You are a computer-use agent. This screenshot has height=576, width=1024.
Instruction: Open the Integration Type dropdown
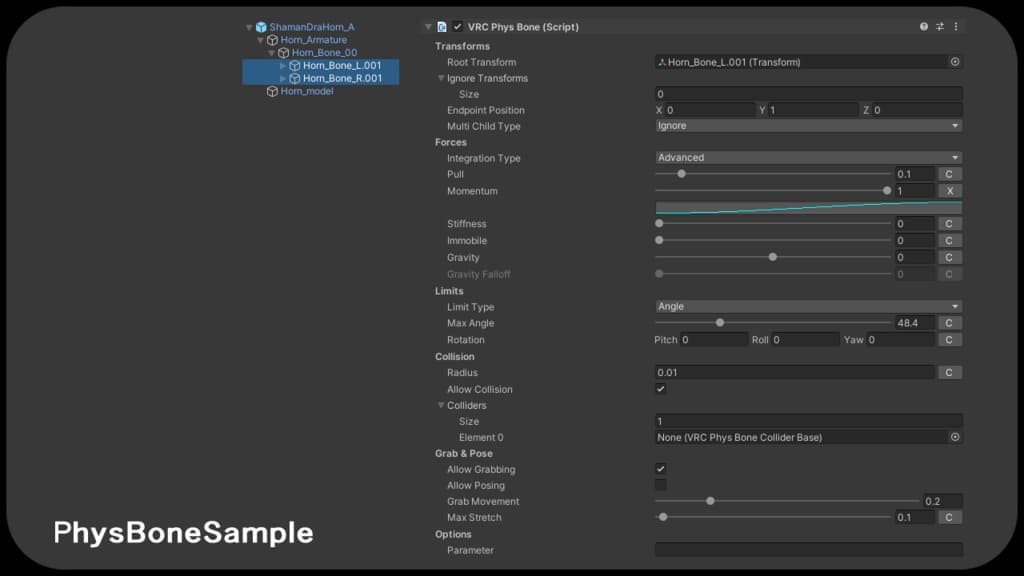[x=808, y=158]
